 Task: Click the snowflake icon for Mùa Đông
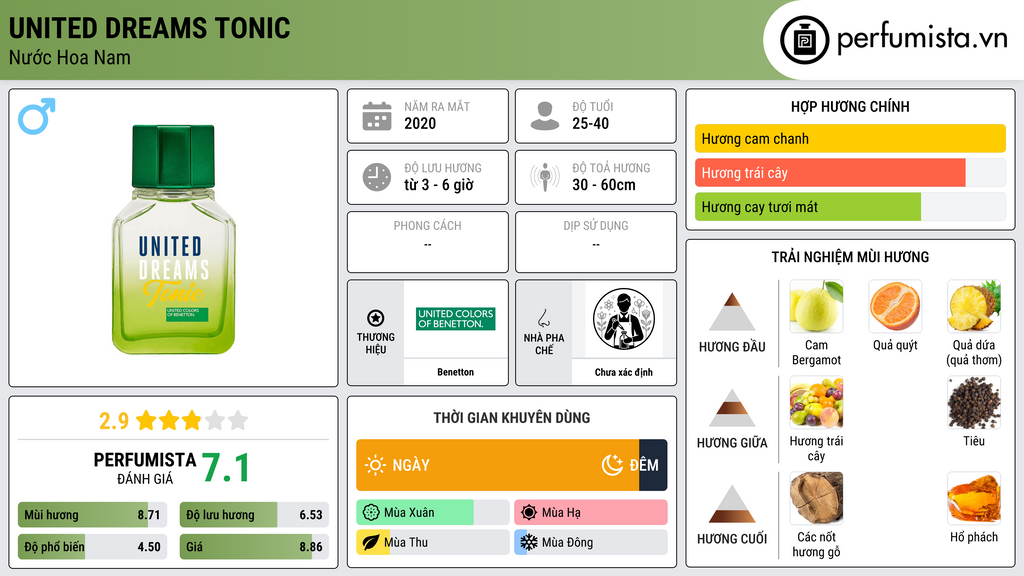click(x=528, y=542)
